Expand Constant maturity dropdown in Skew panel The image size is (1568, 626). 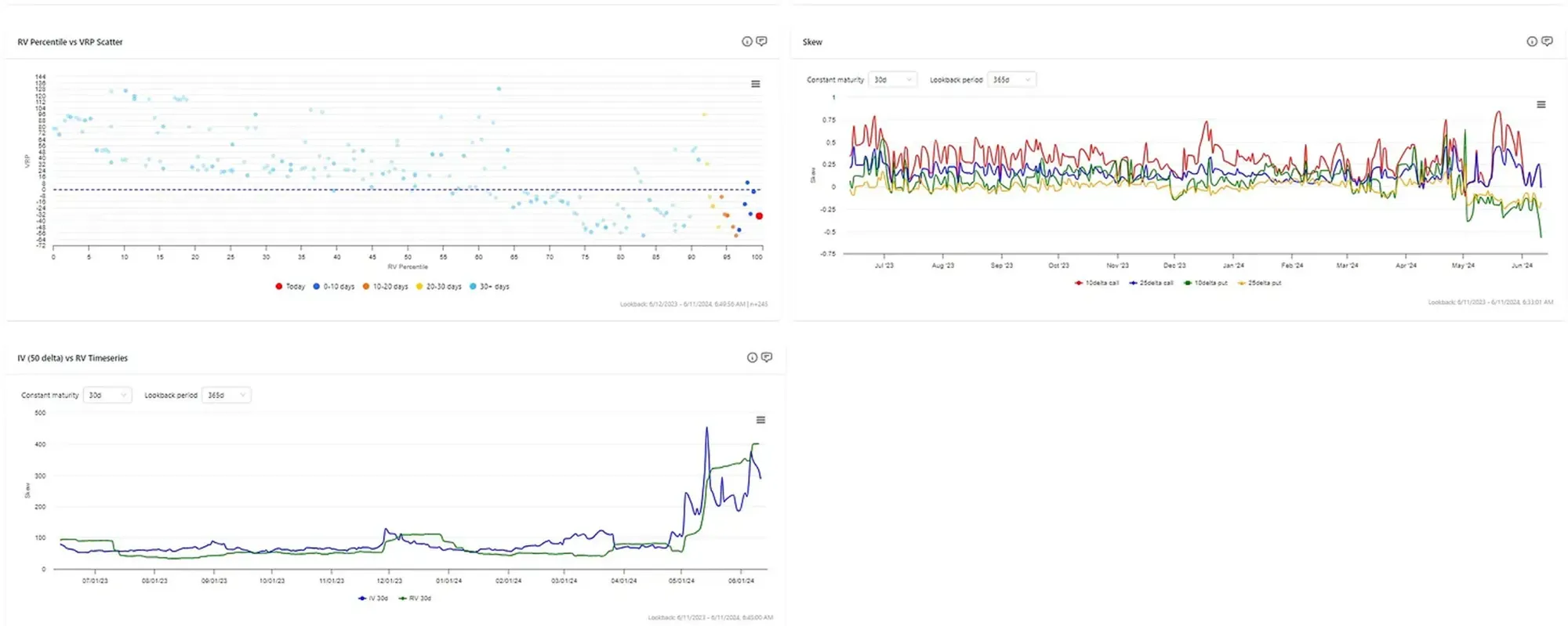(x=892, y=80)
